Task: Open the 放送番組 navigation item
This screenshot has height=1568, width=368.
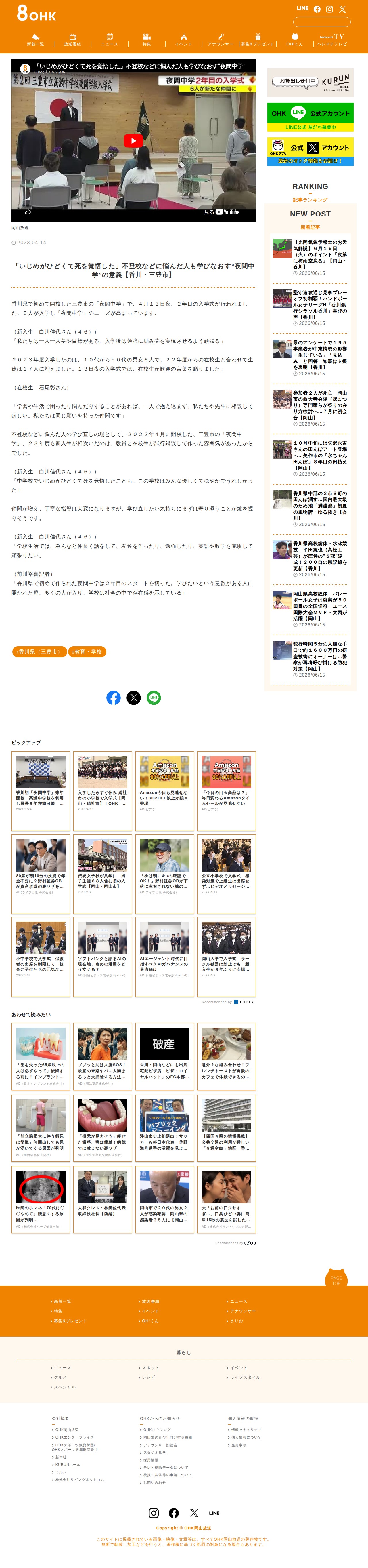Action: [x=72, y=40]
